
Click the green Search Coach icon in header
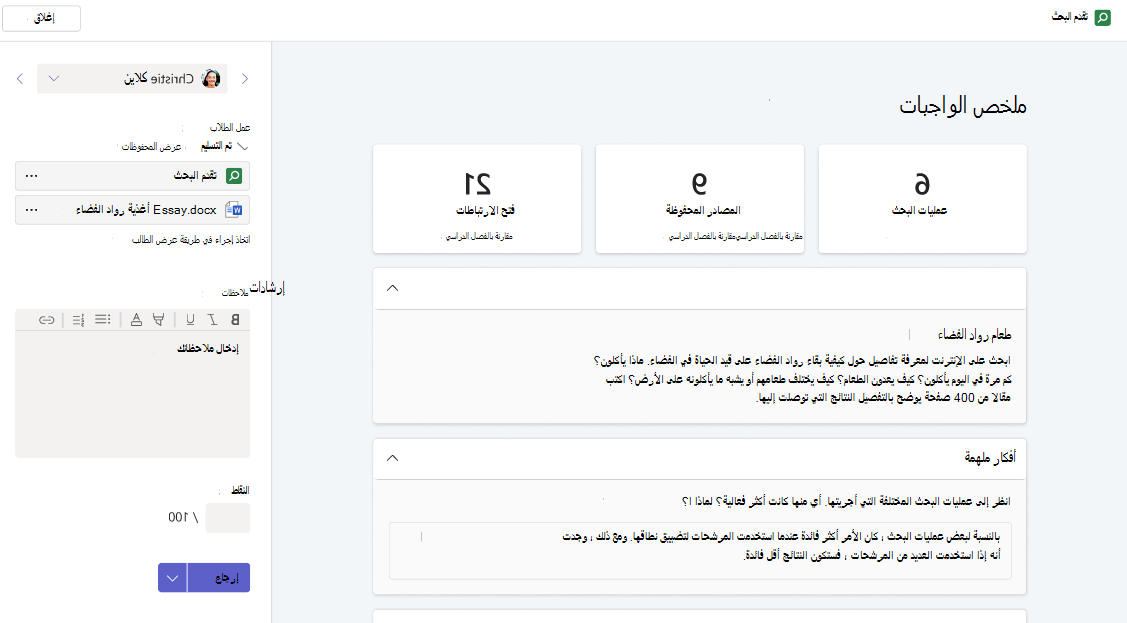tap(1102, 18)
